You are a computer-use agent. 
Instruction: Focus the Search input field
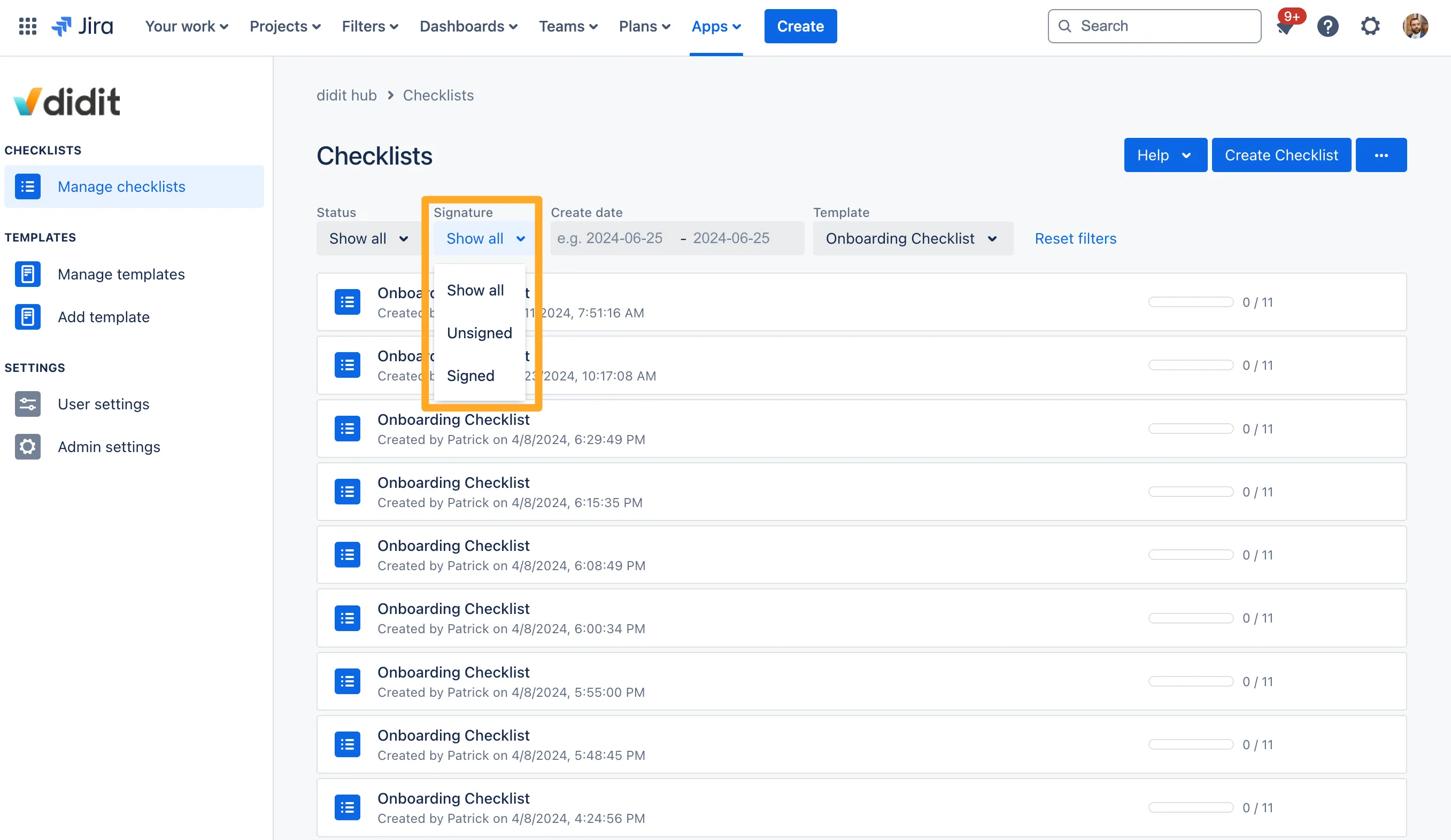click(x=1154, y=26)
